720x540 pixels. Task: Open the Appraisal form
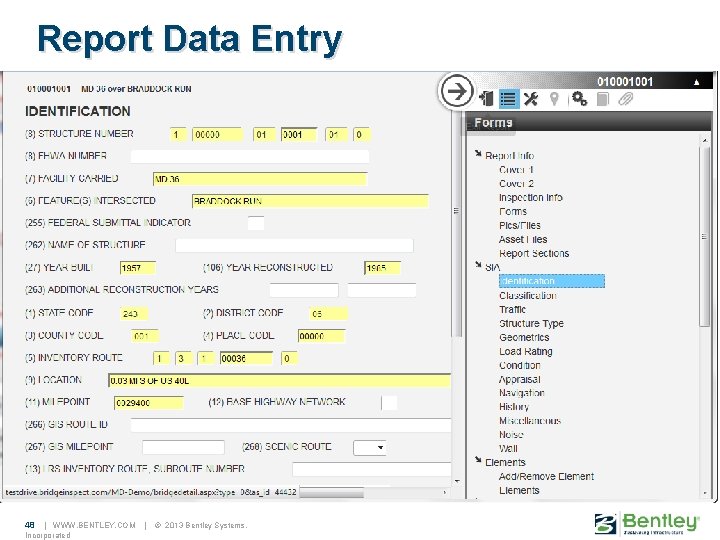click(x=519, y=379)
